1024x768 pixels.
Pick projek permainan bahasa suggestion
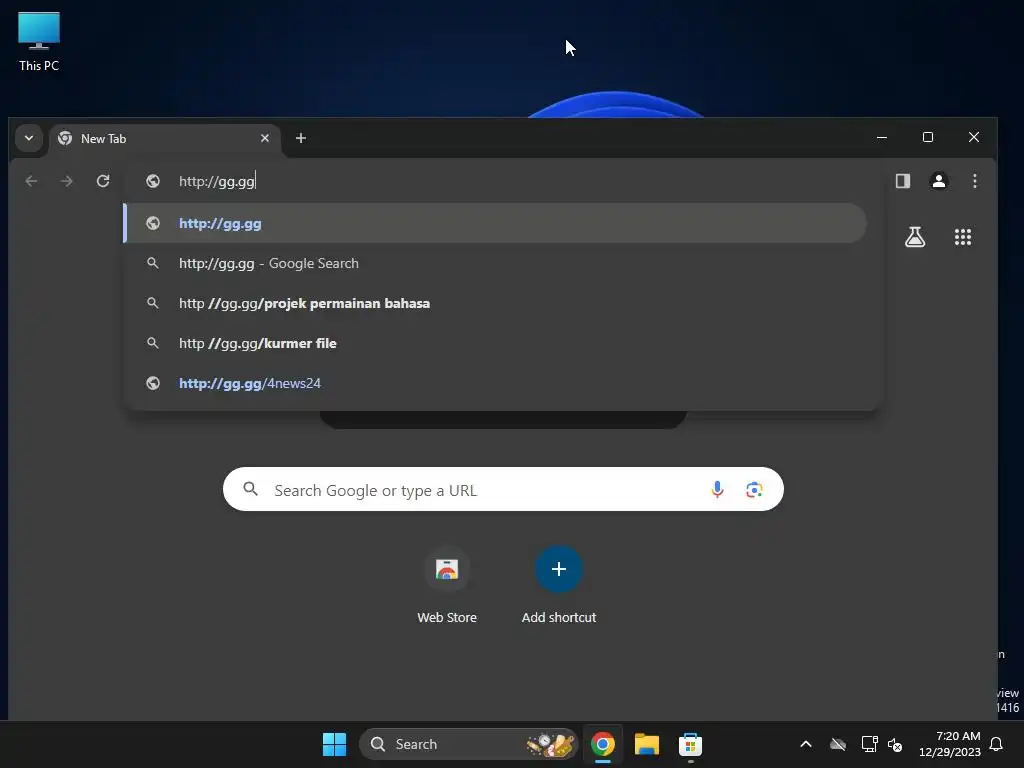495,303
